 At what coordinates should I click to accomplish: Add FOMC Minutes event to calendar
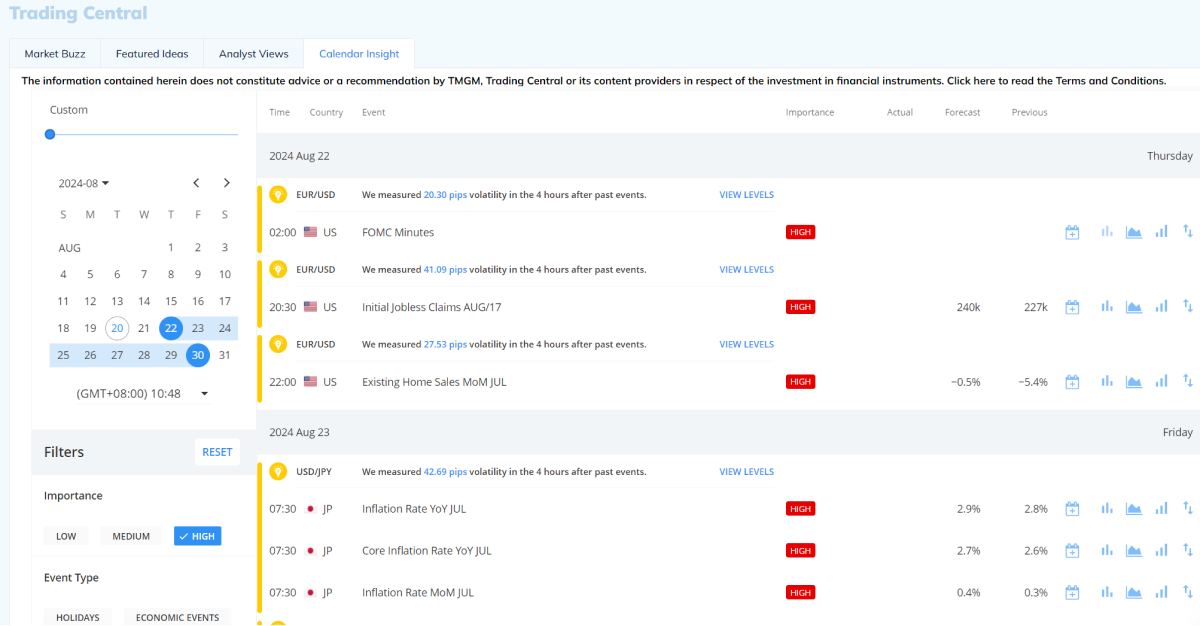1072,231
